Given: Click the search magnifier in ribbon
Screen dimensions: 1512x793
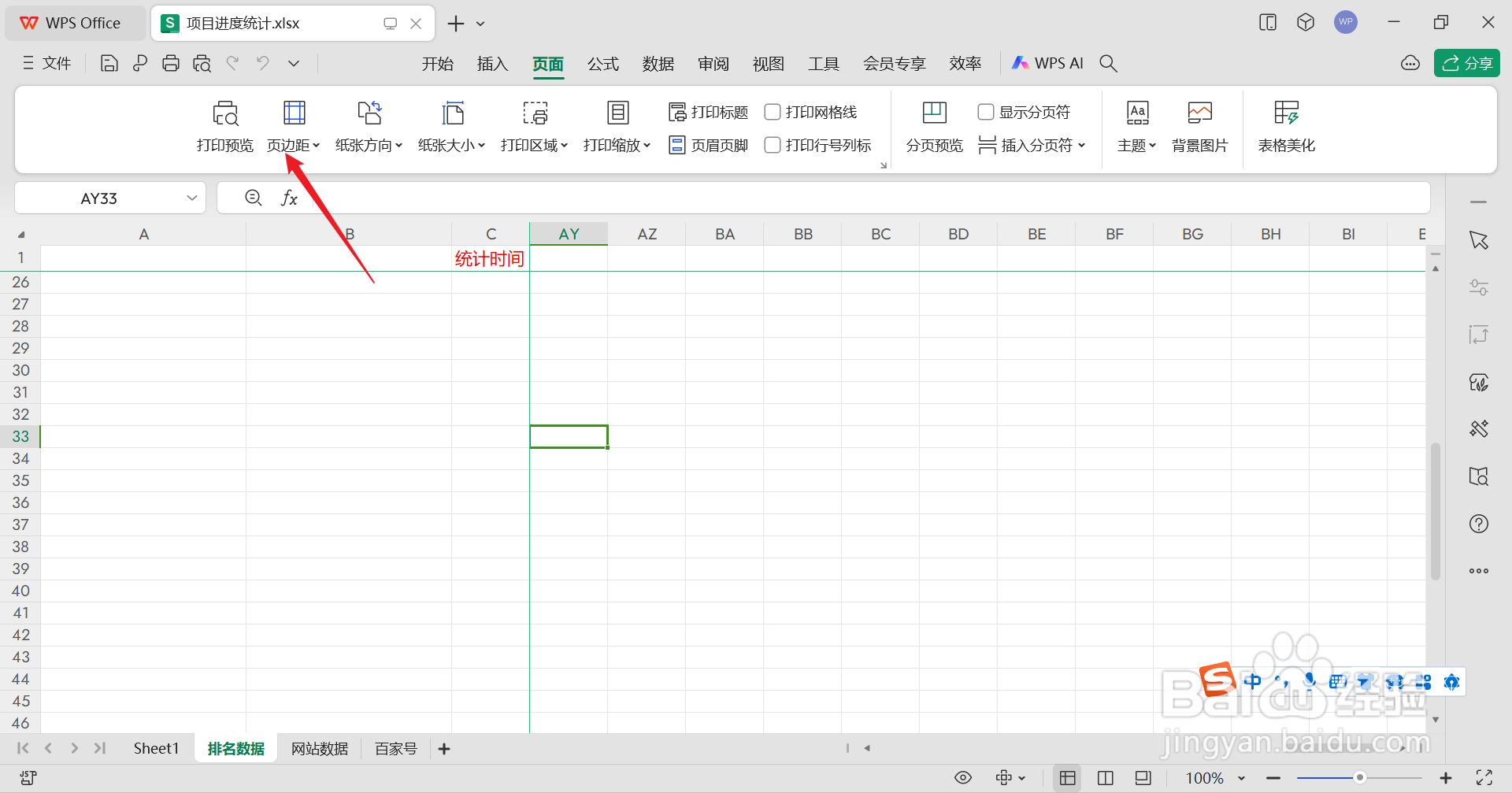Looking at the screenshot, I should pyautogui.click(x=1108, y=64).
